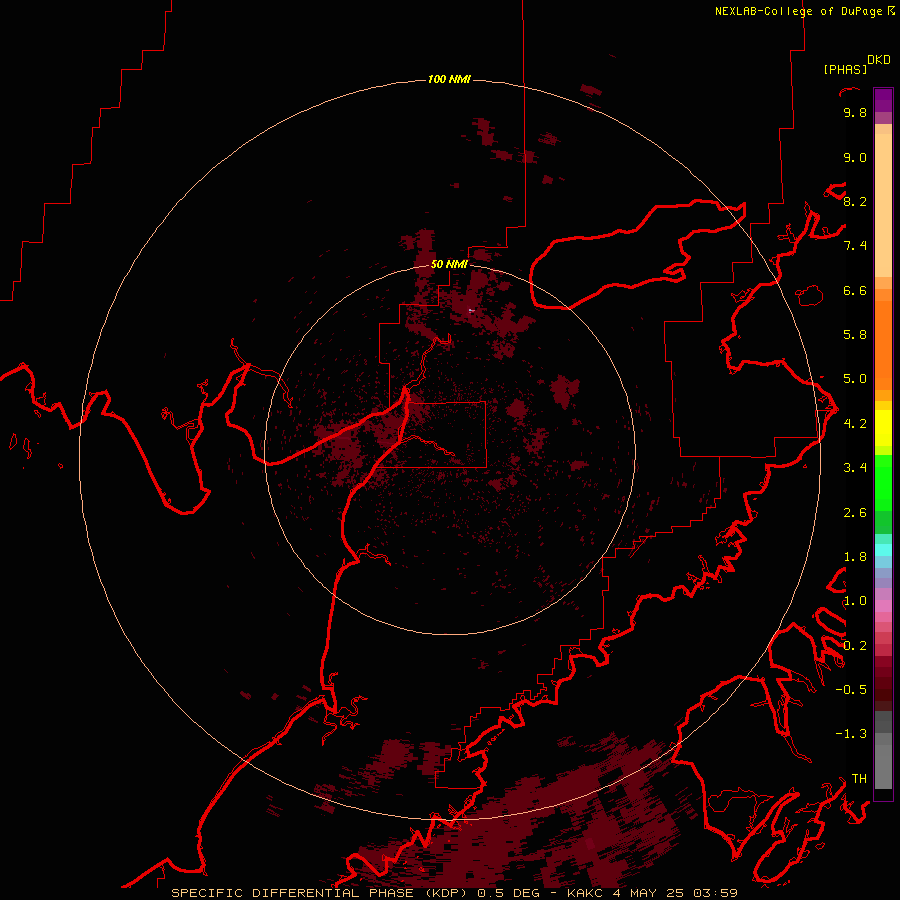Viewport: 900px width, 900px height.
Task: Click the 4.2 value on the color scale
Action: pyautogui.click(x=855, y=424)
